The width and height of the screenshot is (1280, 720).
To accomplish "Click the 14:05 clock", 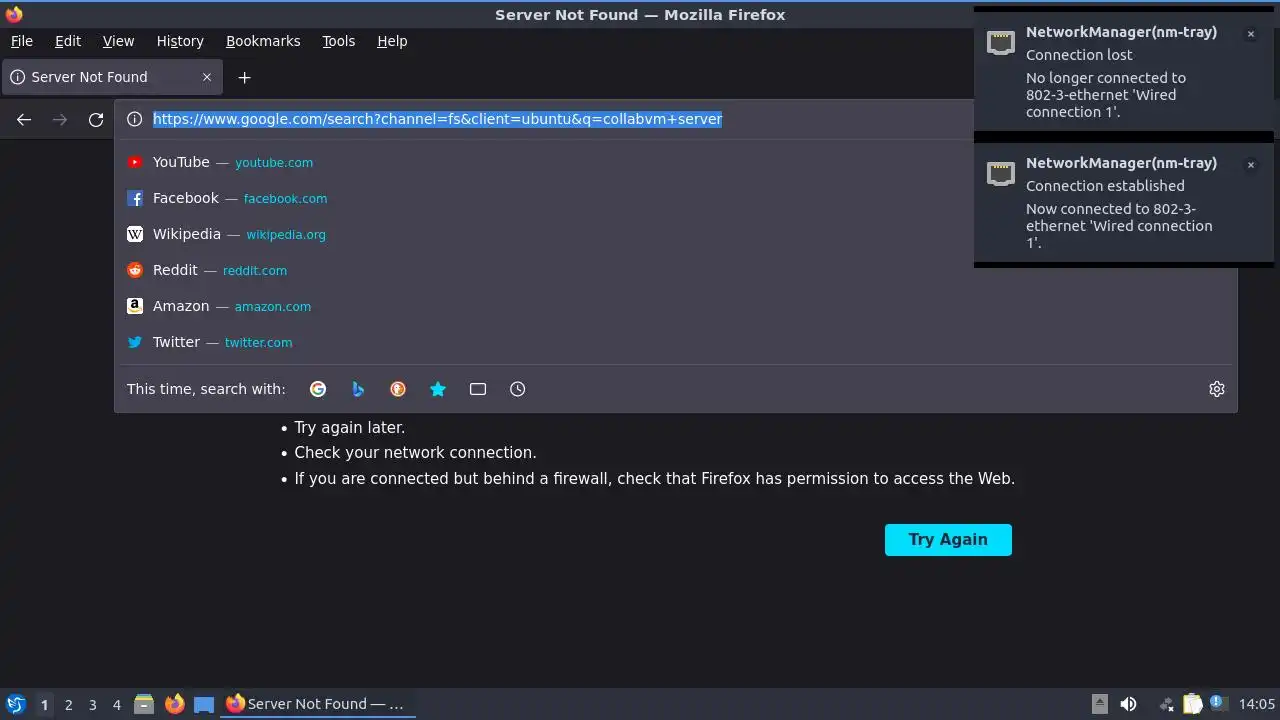I will [1257, 704].
